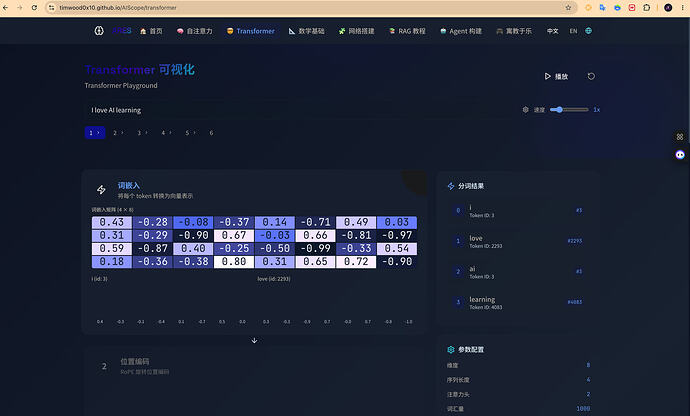The image size is (690, 416).
Task: Click the grid icon on right edge
Action: tap(680, 137)
